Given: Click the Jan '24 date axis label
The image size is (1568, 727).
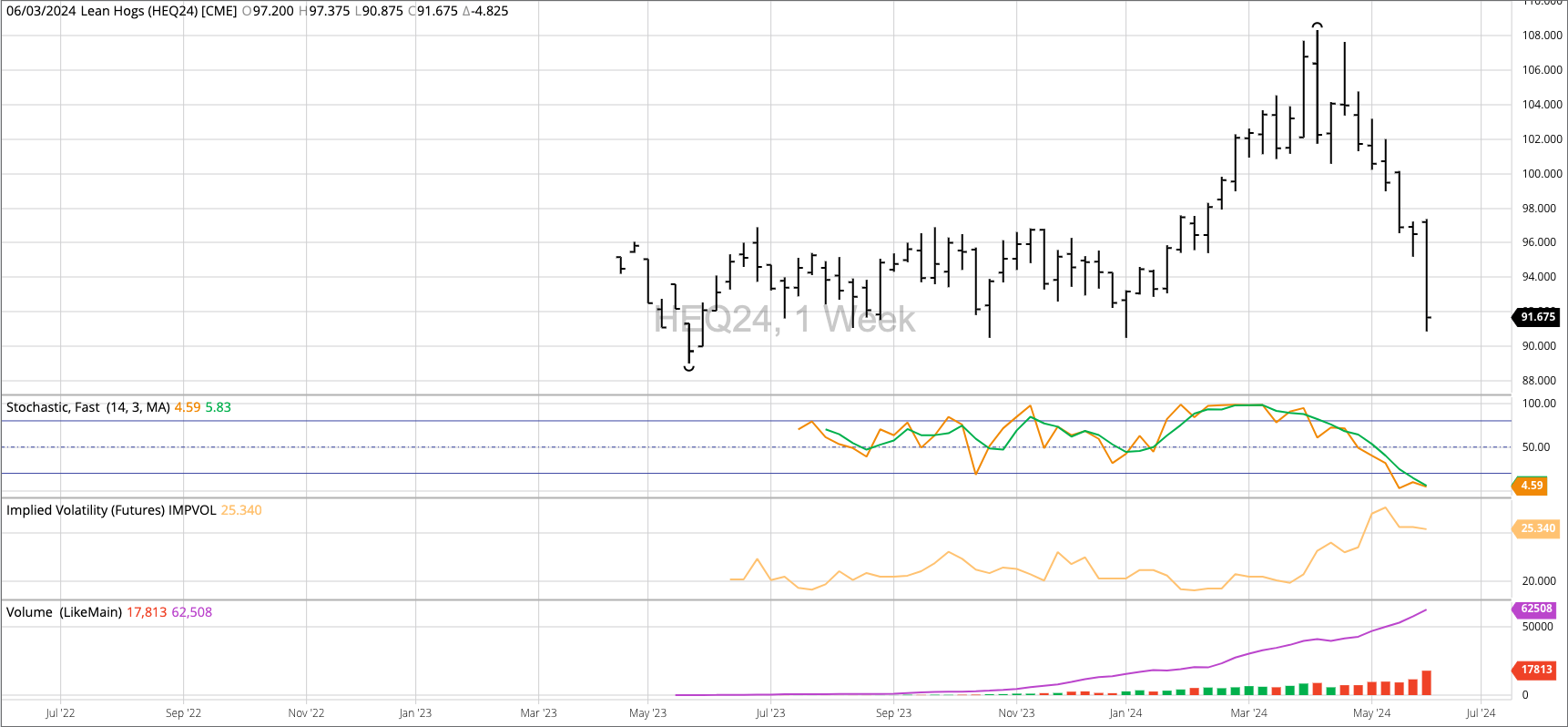Looking at the screenshot, I should click(x=1125, y=713).
